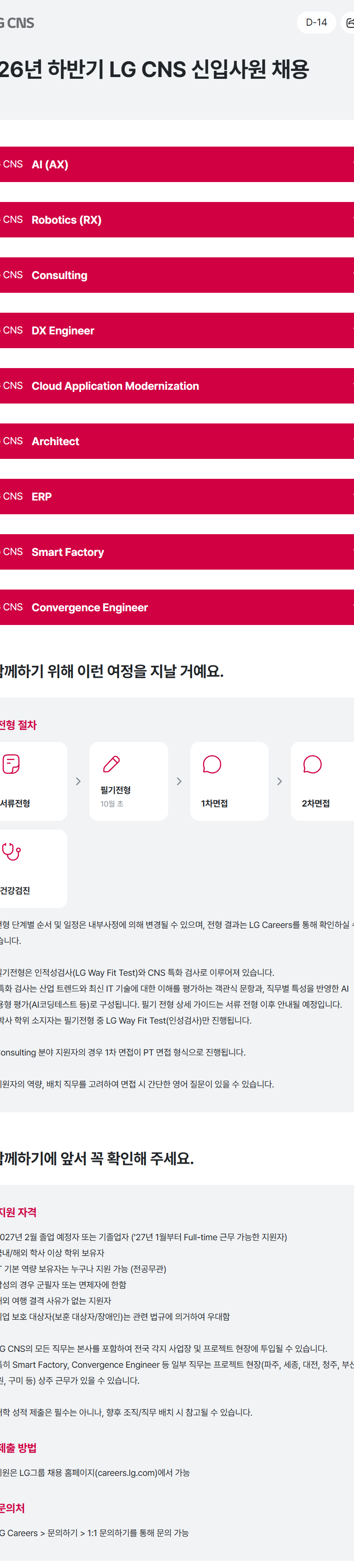Expand the Robotics (RX) job section

(x=177, y=220)
